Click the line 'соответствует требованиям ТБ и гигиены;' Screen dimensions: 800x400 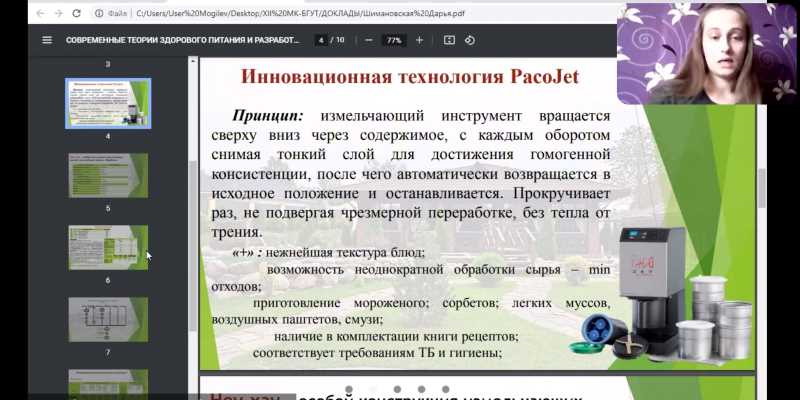click(x=378, y=353)
